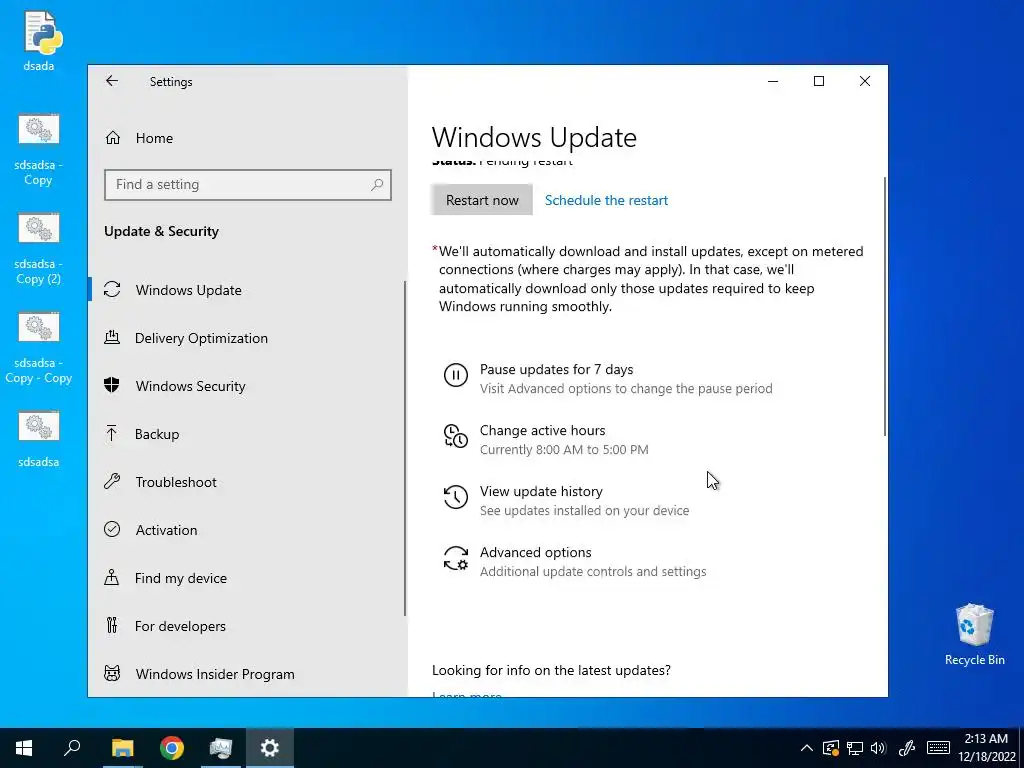Click the Windows Update refresh icon
1024x768 pixels.
tap(112, 289)
